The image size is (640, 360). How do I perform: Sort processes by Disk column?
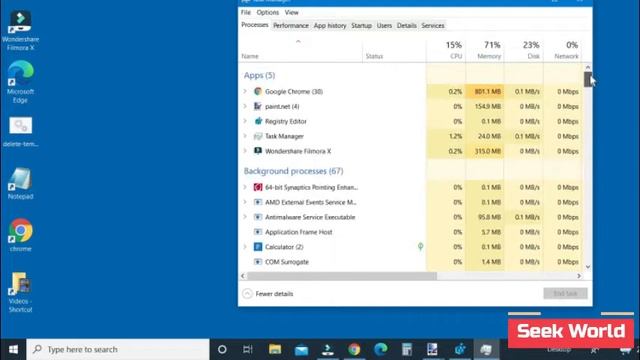(x=524, y=50)
